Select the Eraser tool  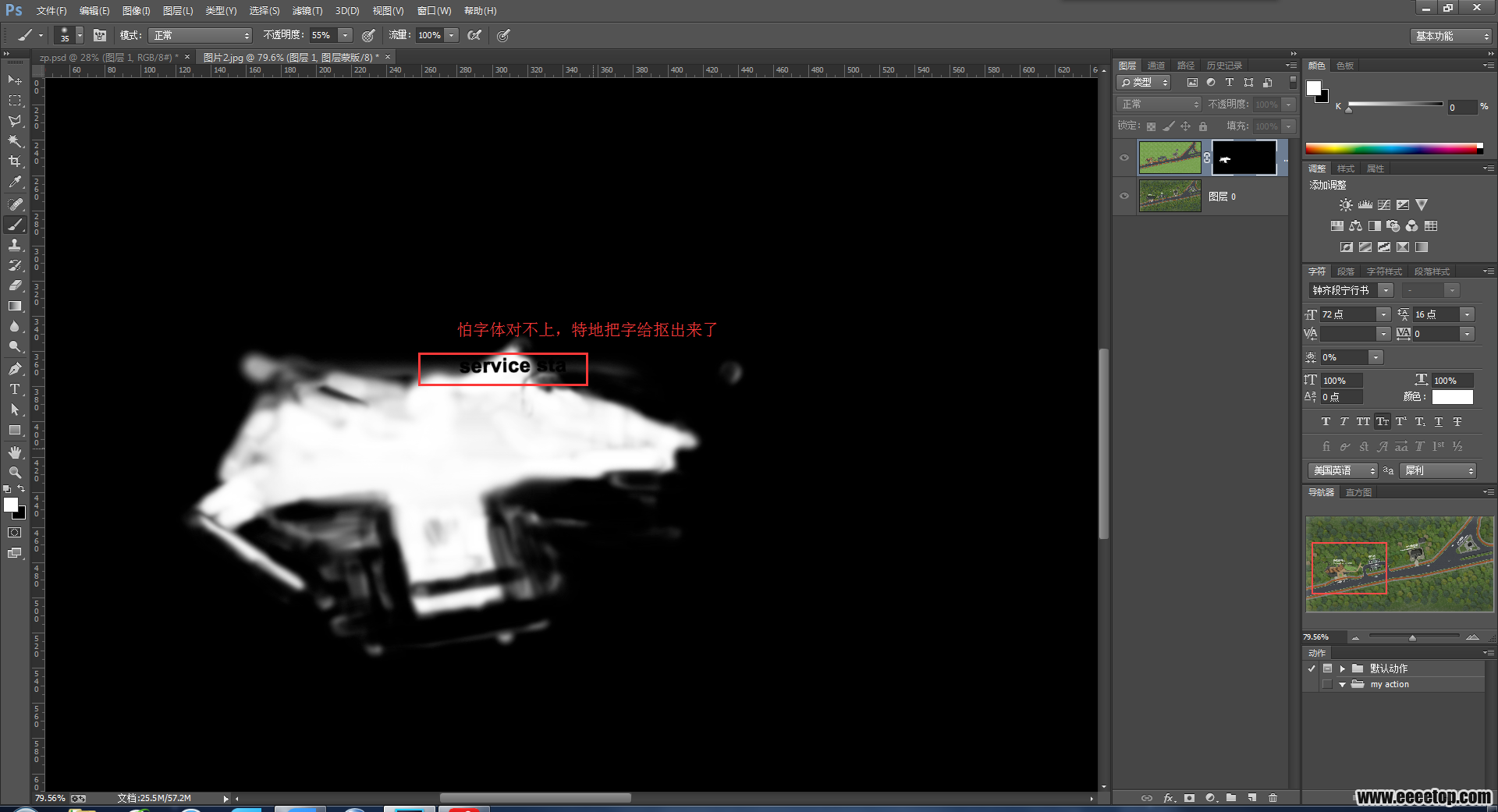[x=15, y=285]
